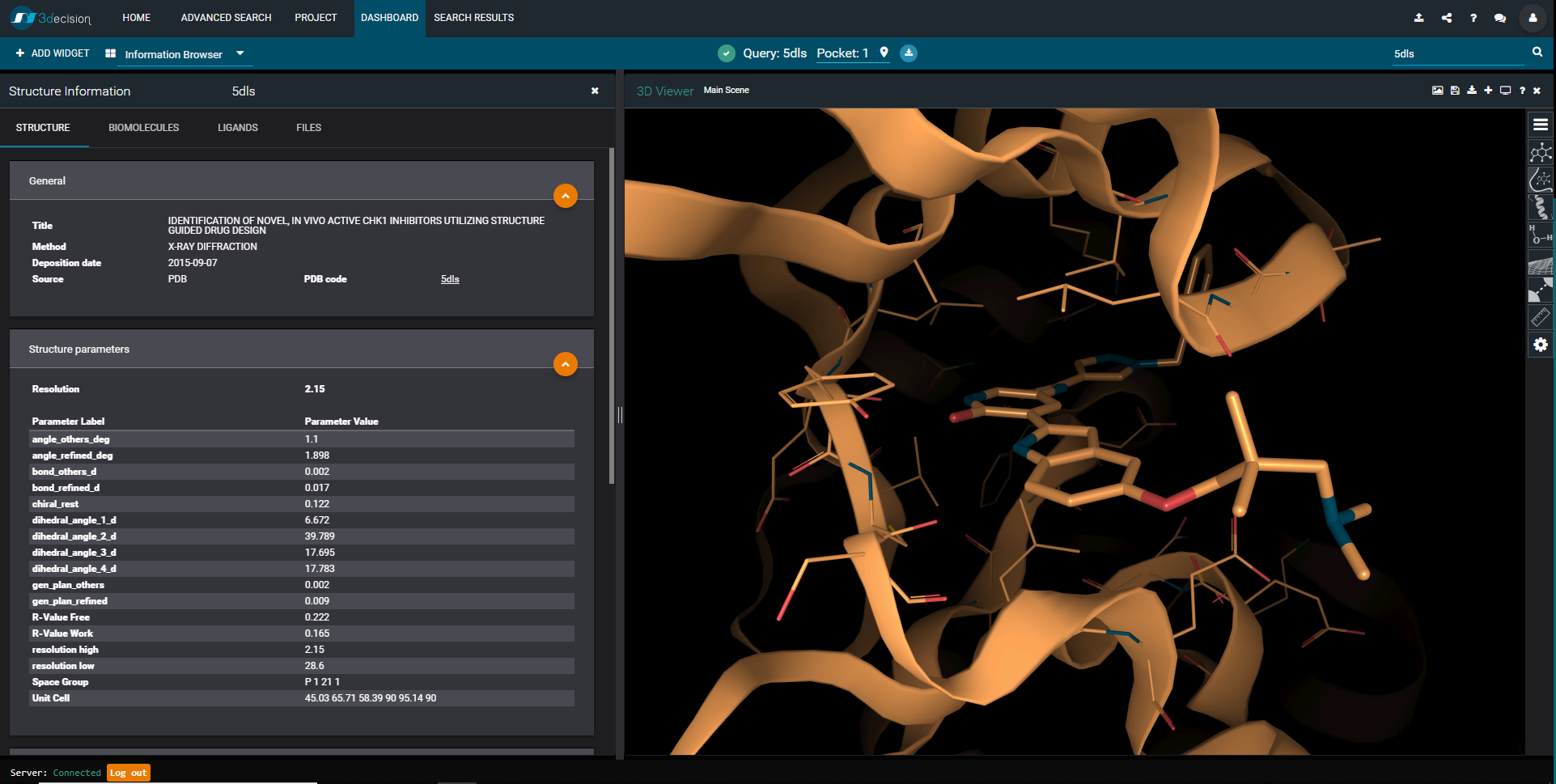
Task: Click the share icon in top bar
Action: coord(1446,18)
